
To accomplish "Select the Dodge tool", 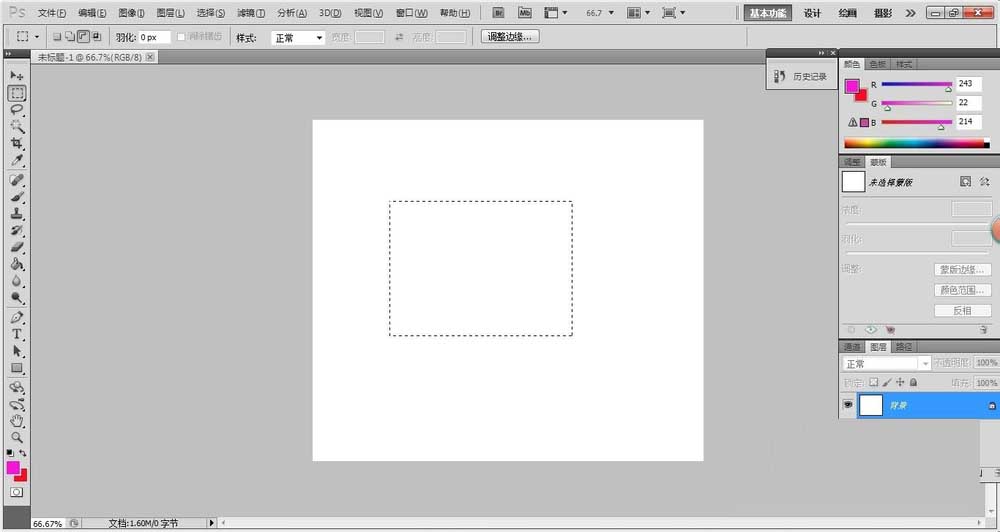I will [x=17, y=298].
